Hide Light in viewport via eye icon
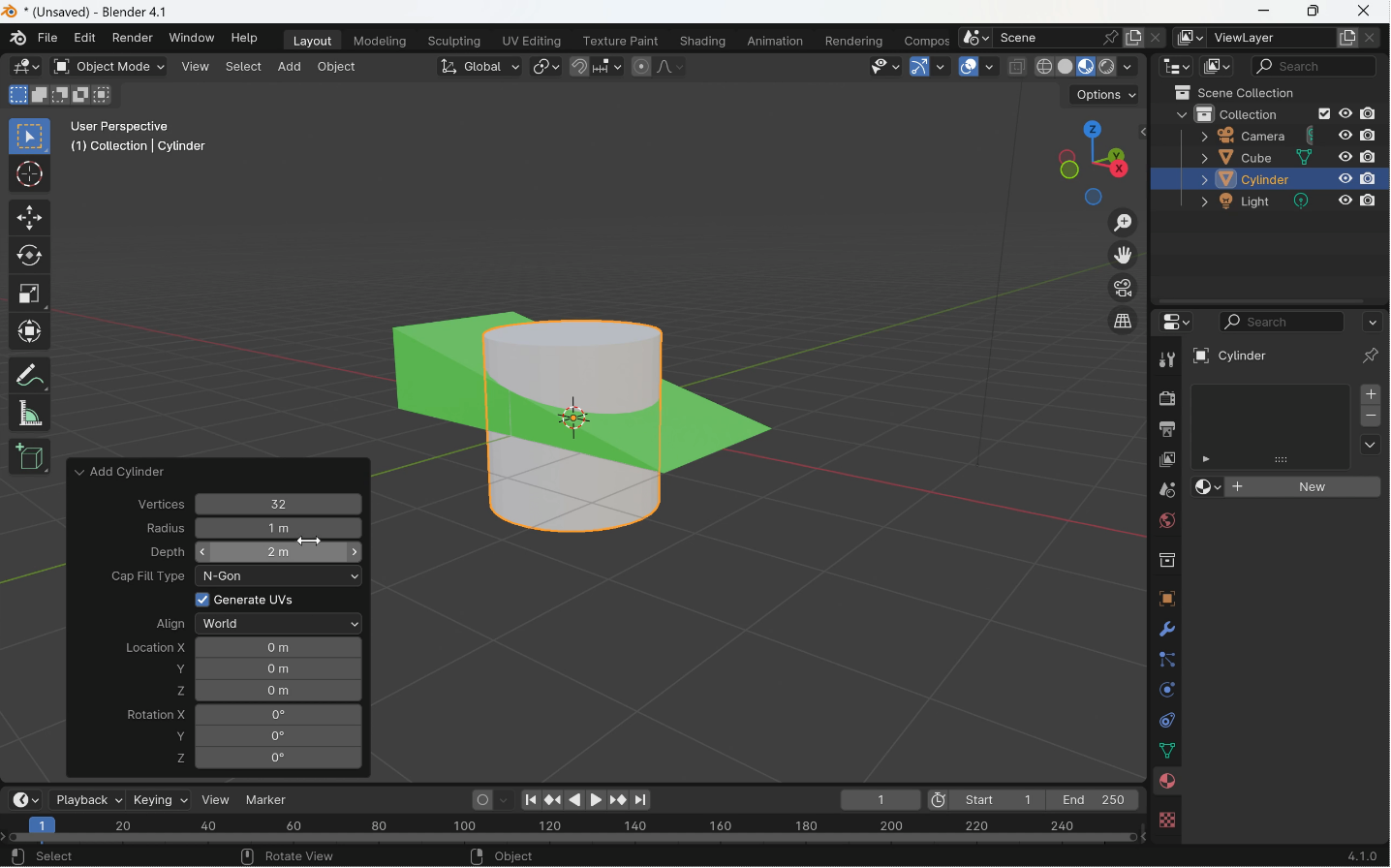 [1345, 201]
